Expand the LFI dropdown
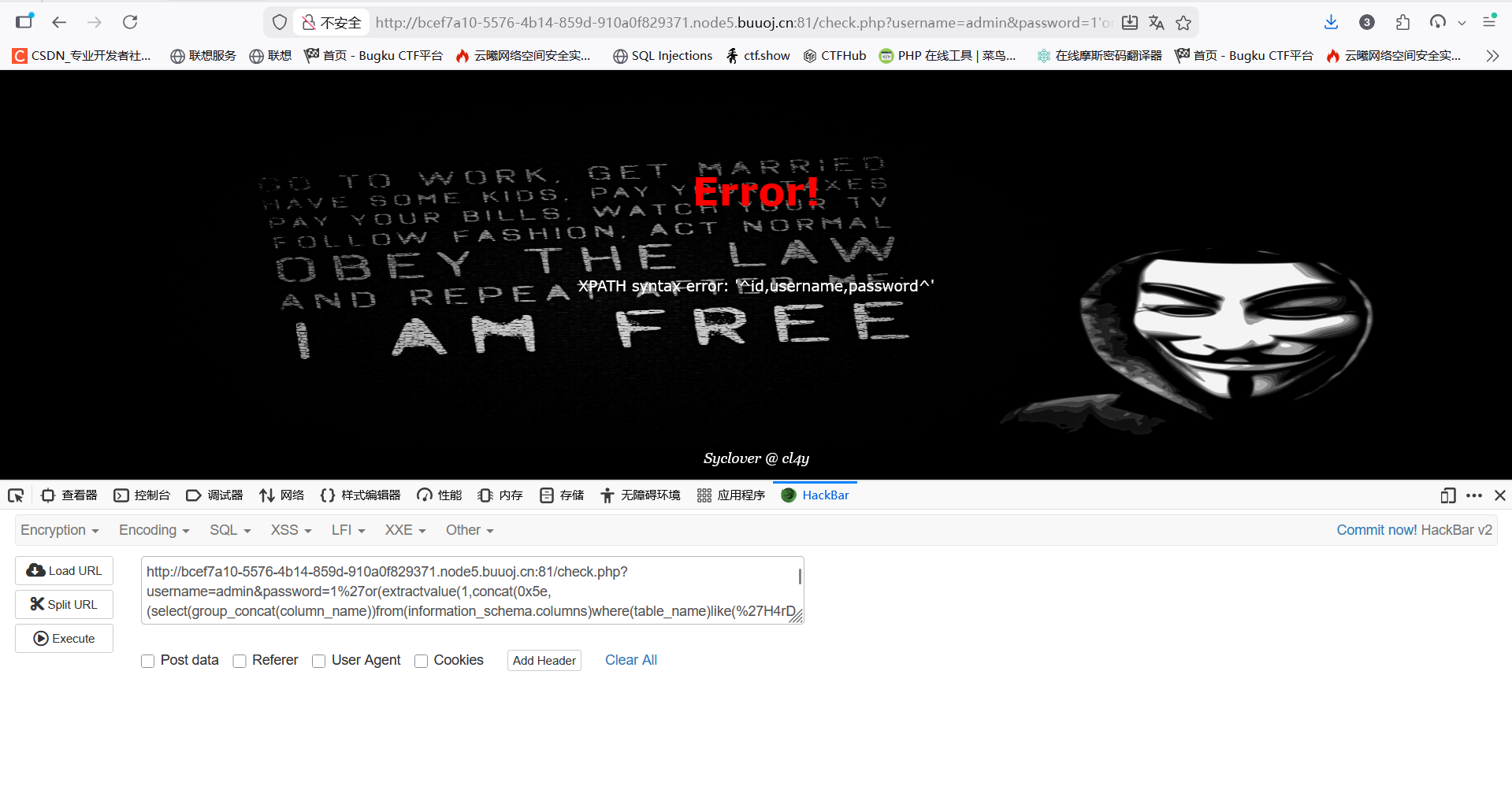This screenshot has width=1512, height=801. click(348, 530)
